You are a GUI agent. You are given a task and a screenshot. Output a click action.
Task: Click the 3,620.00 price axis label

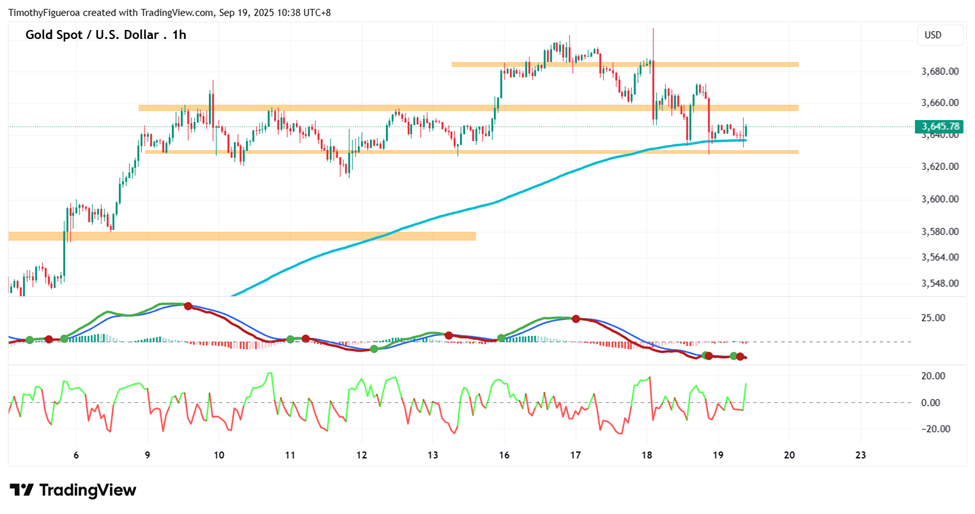pos(940,167)
